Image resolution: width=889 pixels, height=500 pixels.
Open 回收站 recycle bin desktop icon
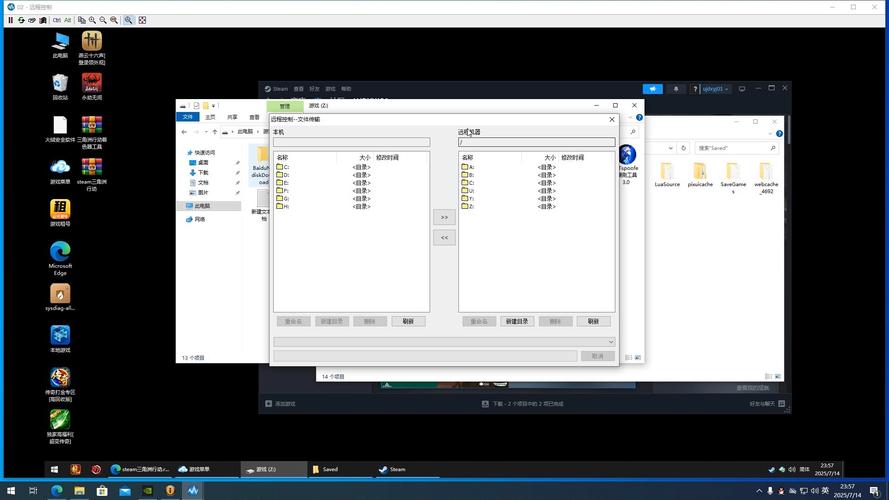[60, 87]
